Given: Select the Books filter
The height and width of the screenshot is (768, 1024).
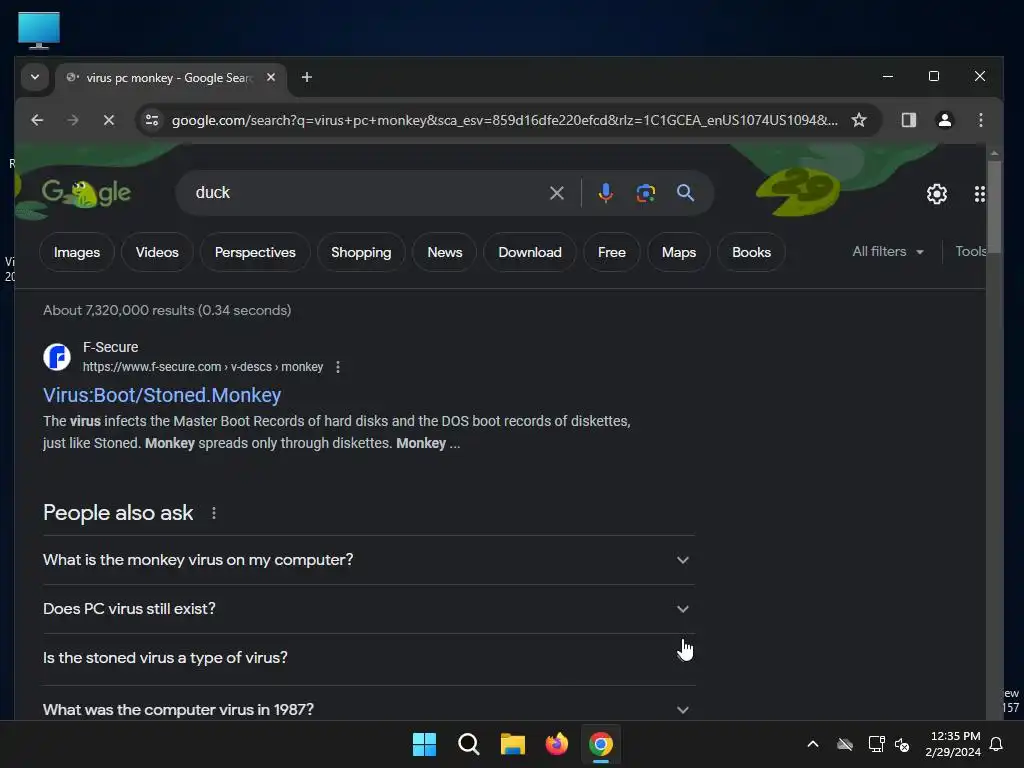Looking at the screenshot, I should point(751,252).
